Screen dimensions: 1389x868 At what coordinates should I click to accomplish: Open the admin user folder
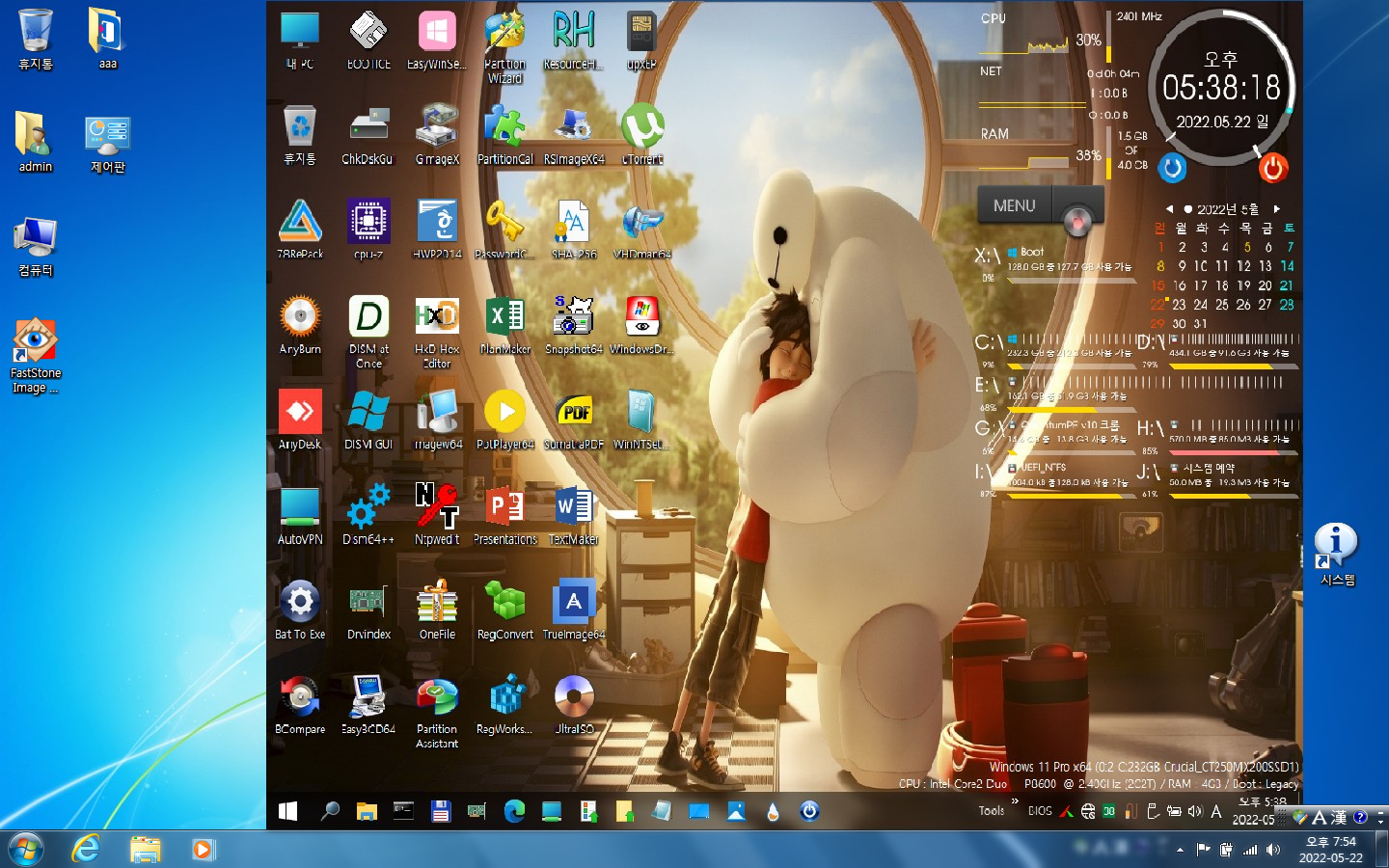36,141
